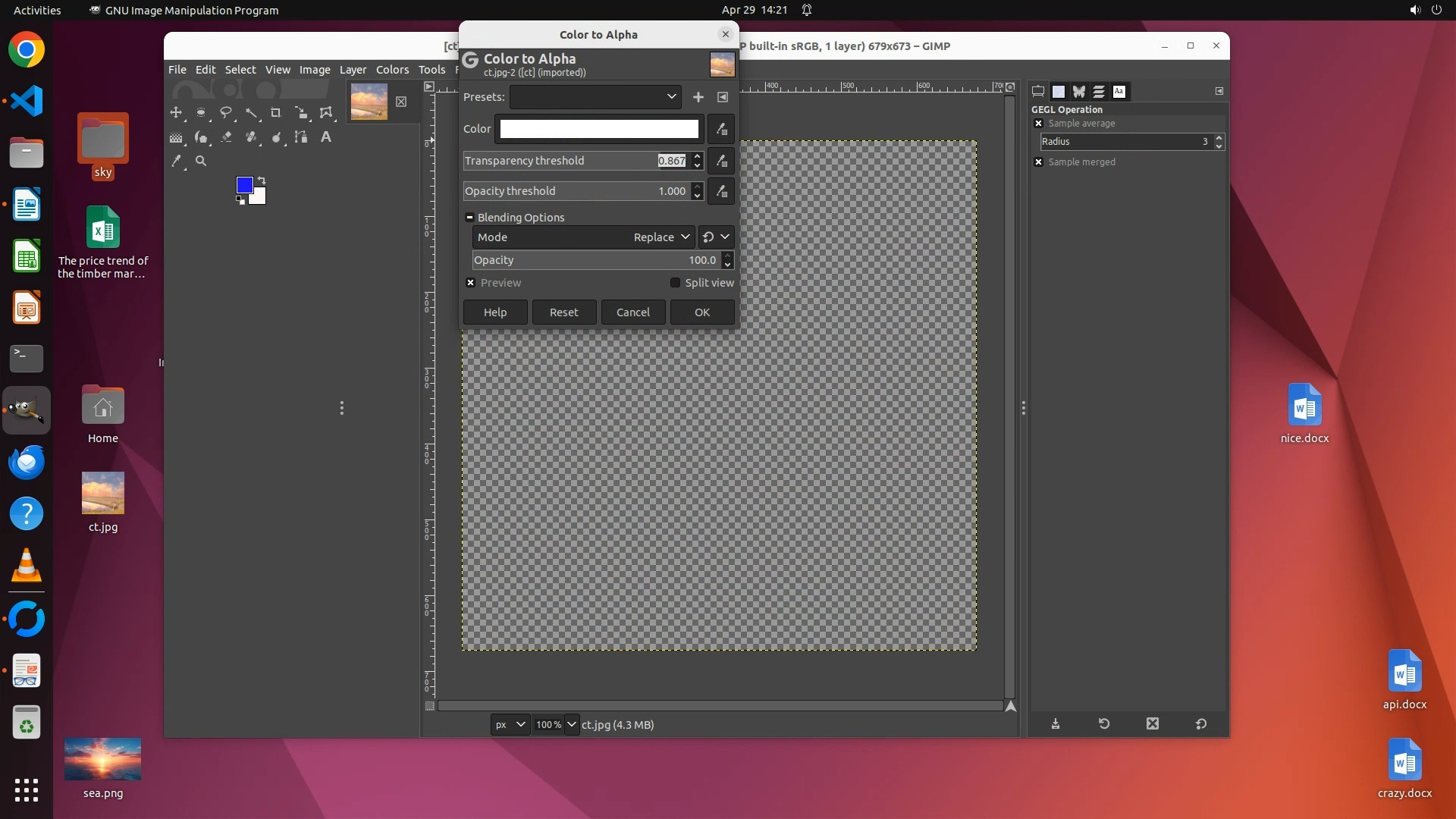
Task: Click the OK button
Action: tap(701, 312)
